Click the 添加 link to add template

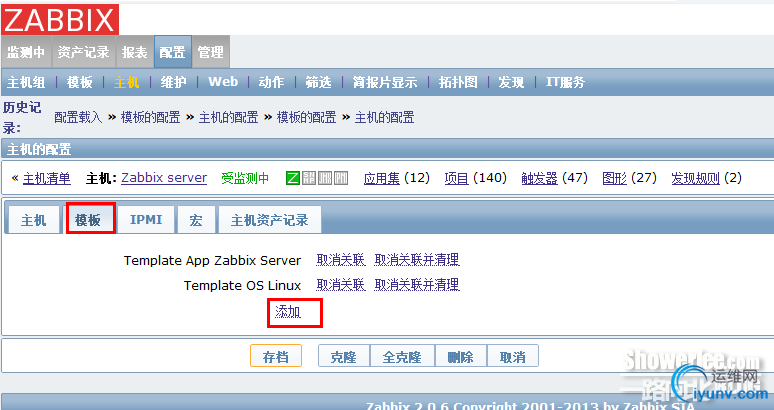tap(288, 312)
